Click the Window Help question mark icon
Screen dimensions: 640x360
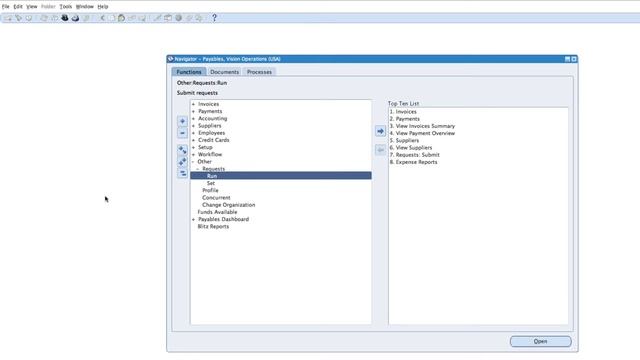pyautogui.click(x=214, y=18)
